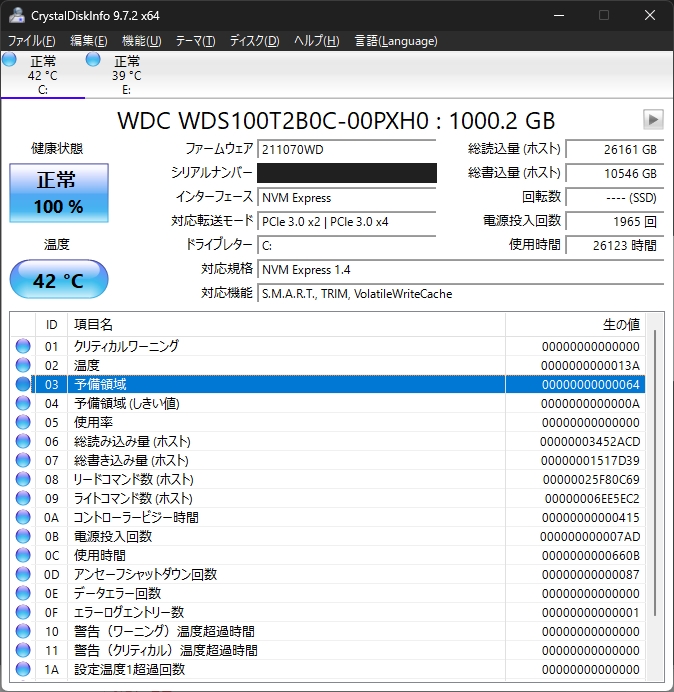Open the ファイル(F) menu
674x692 pixels.
click(31, 41)
